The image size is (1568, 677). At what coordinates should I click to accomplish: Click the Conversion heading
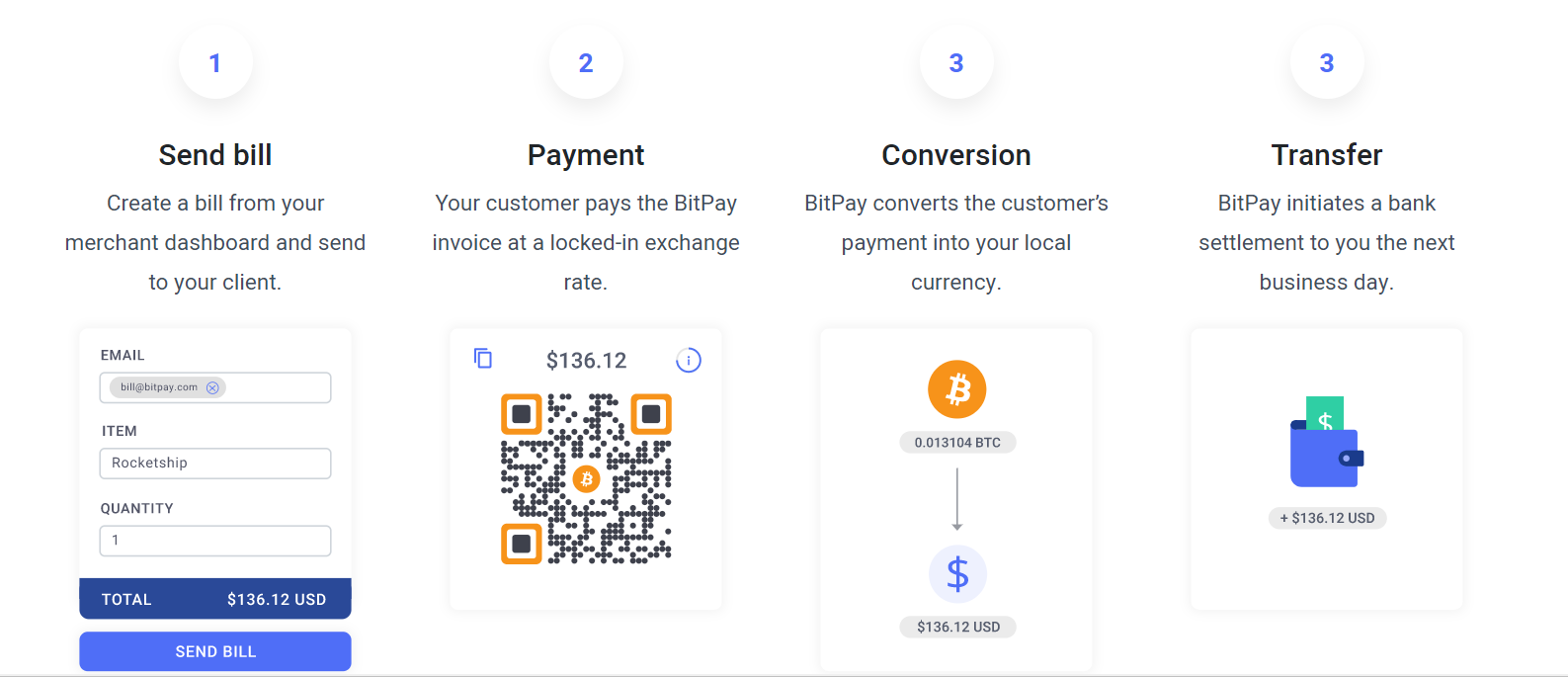coord(956,155)
